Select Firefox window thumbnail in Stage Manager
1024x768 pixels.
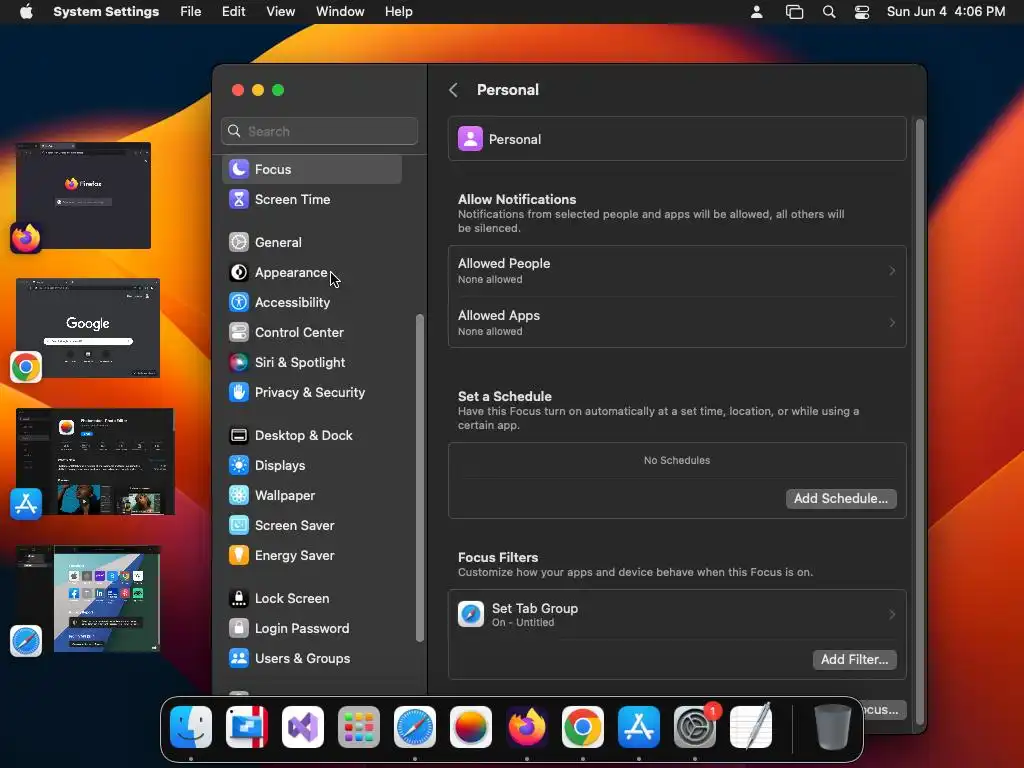coord(84,195)
